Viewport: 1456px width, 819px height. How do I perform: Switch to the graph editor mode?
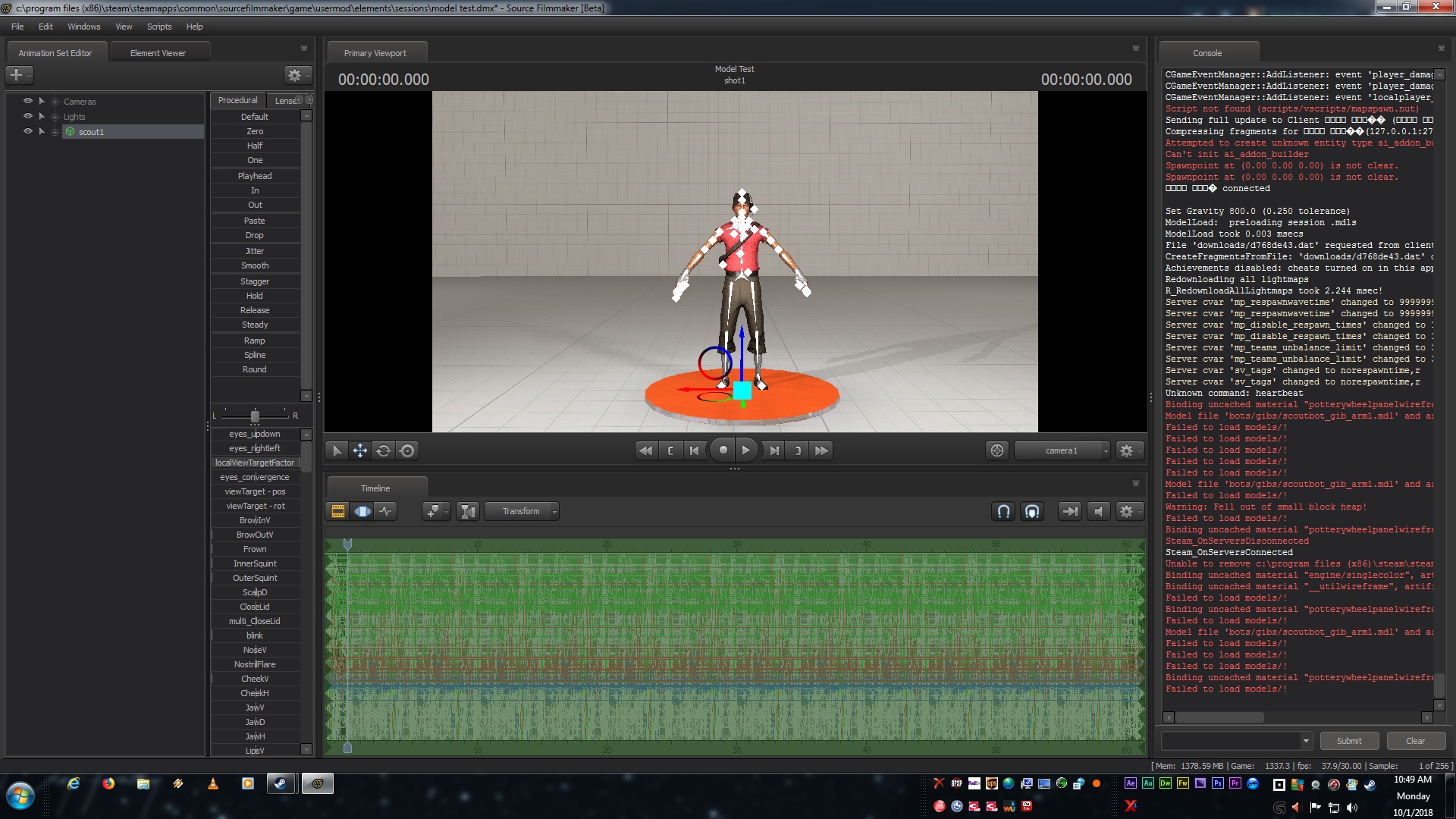click(x=386, y=511)
